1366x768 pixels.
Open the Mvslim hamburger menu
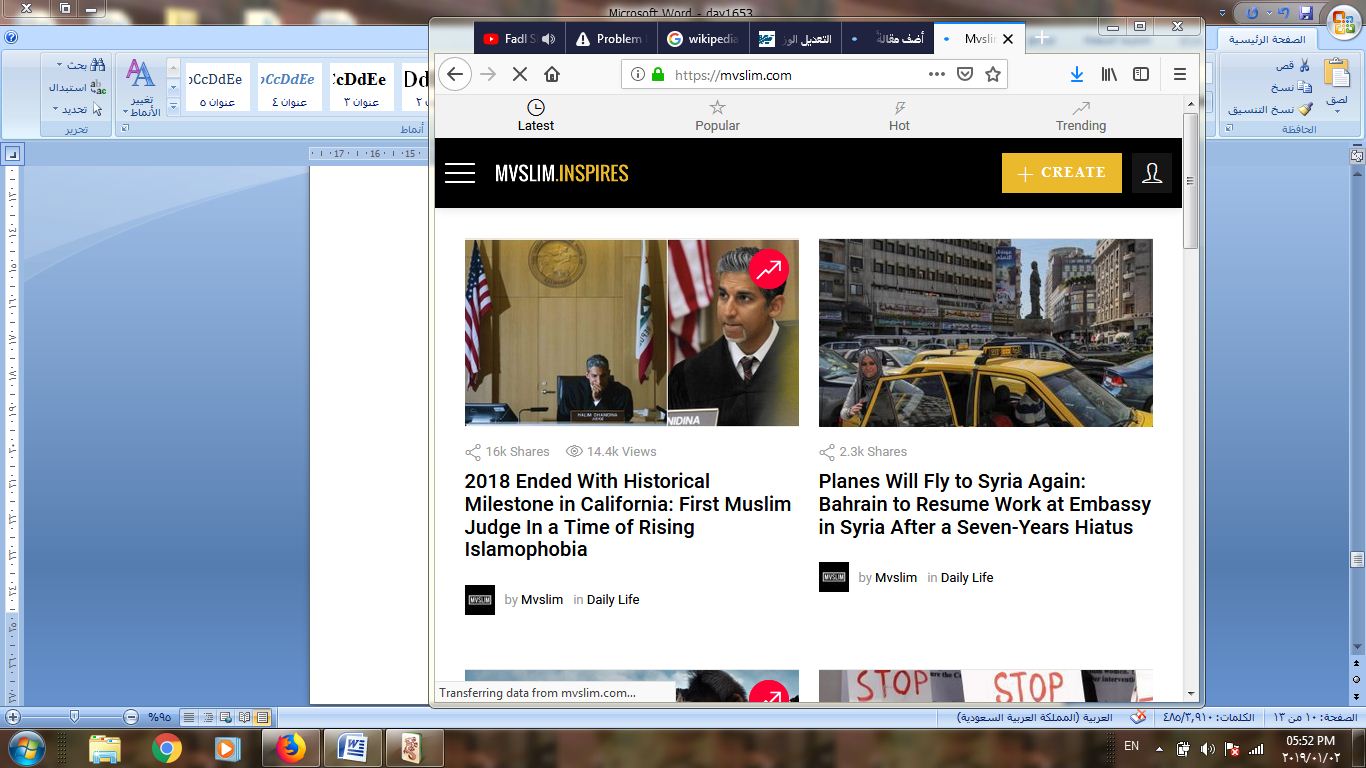click(460, 173)
